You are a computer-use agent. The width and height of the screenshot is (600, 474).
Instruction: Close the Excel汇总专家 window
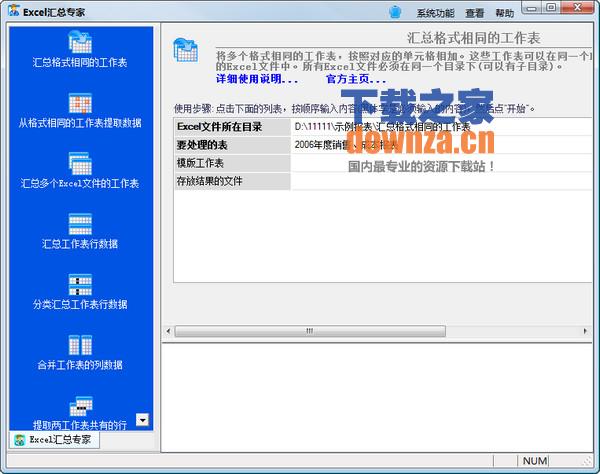point(577,7)
